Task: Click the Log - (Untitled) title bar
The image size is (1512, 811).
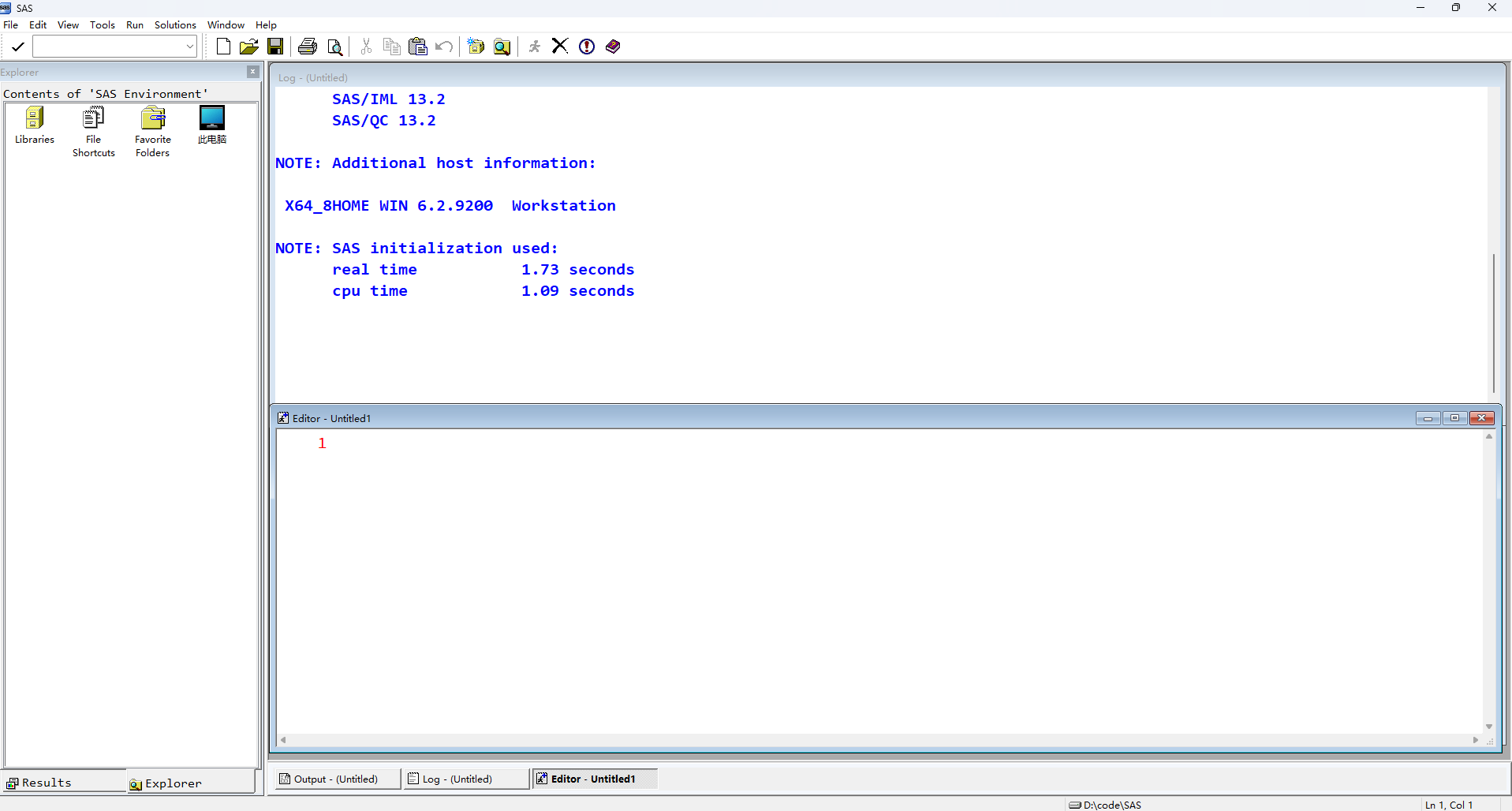Action: click(887, 77)
